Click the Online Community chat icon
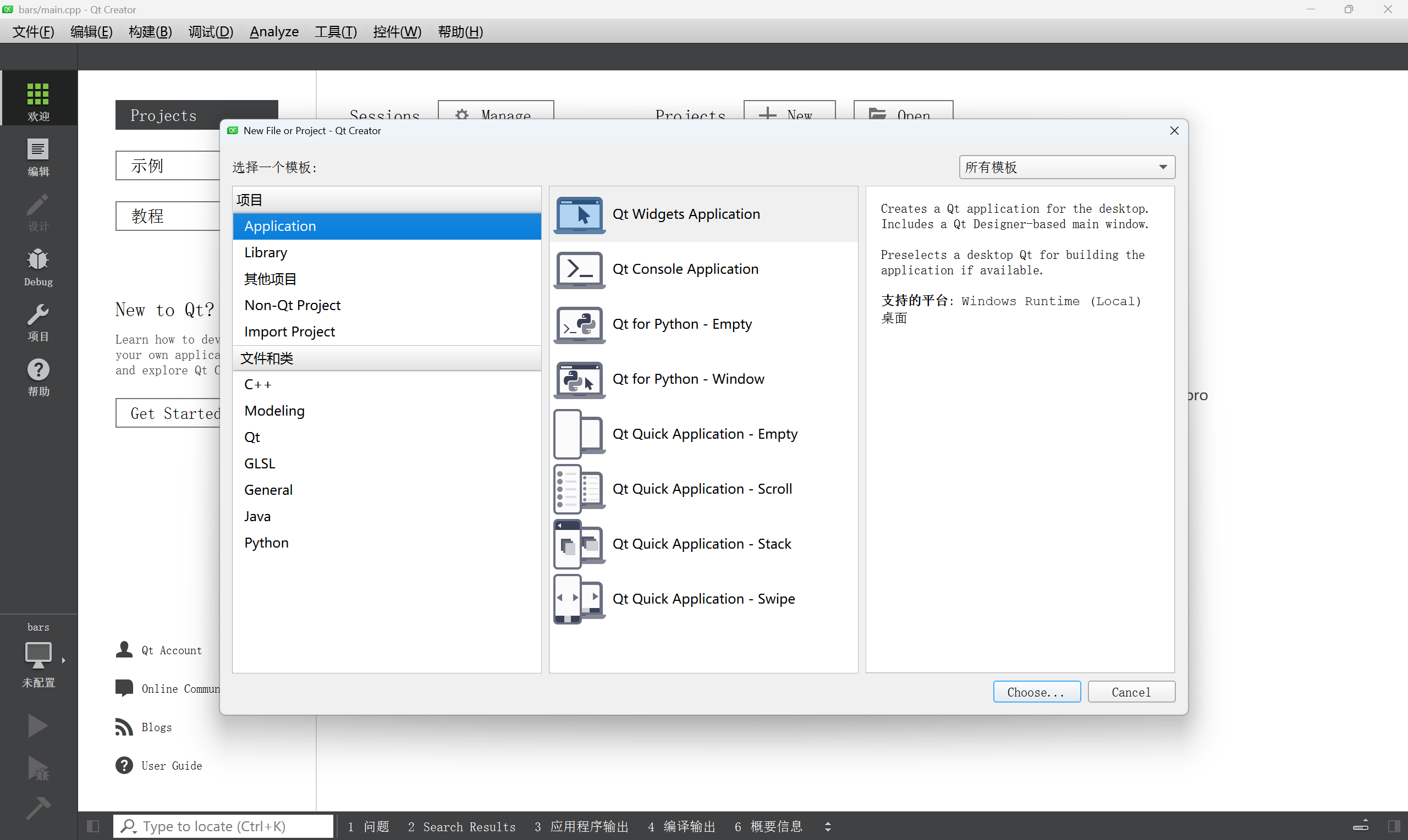Viewport: 1408px width, 840px height. pyautogui.click(x=124, y=688)
